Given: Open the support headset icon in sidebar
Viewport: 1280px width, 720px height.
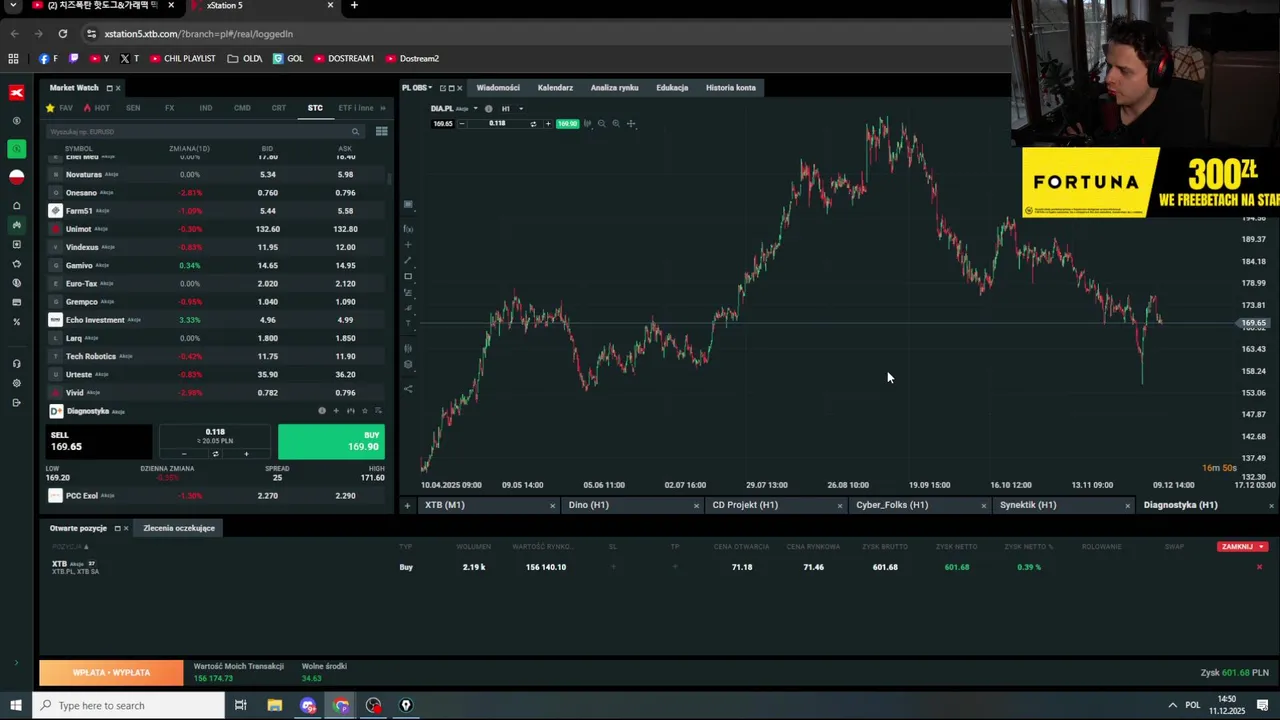Looking at the screenshot, I should (x=16, y=364).
